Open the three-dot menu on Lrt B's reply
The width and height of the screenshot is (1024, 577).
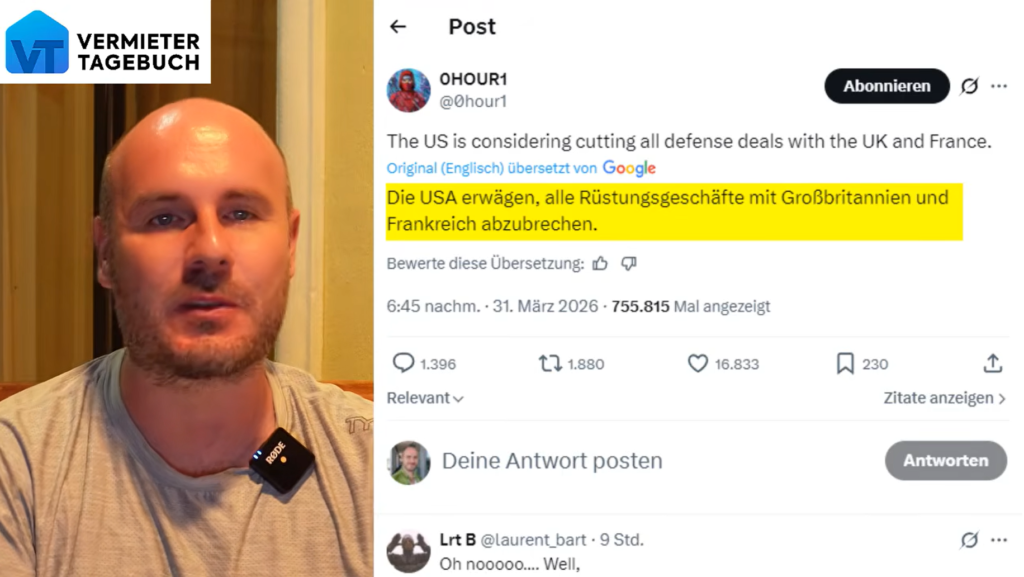[999, 540]
